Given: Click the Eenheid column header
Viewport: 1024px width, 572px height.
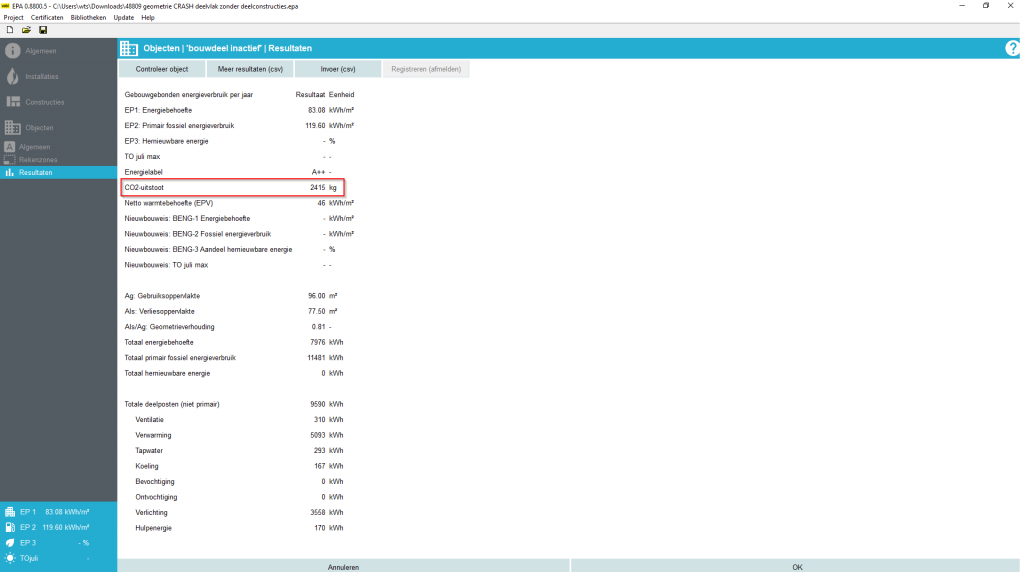Looking at the screenshot, I should tap(342, 95).
